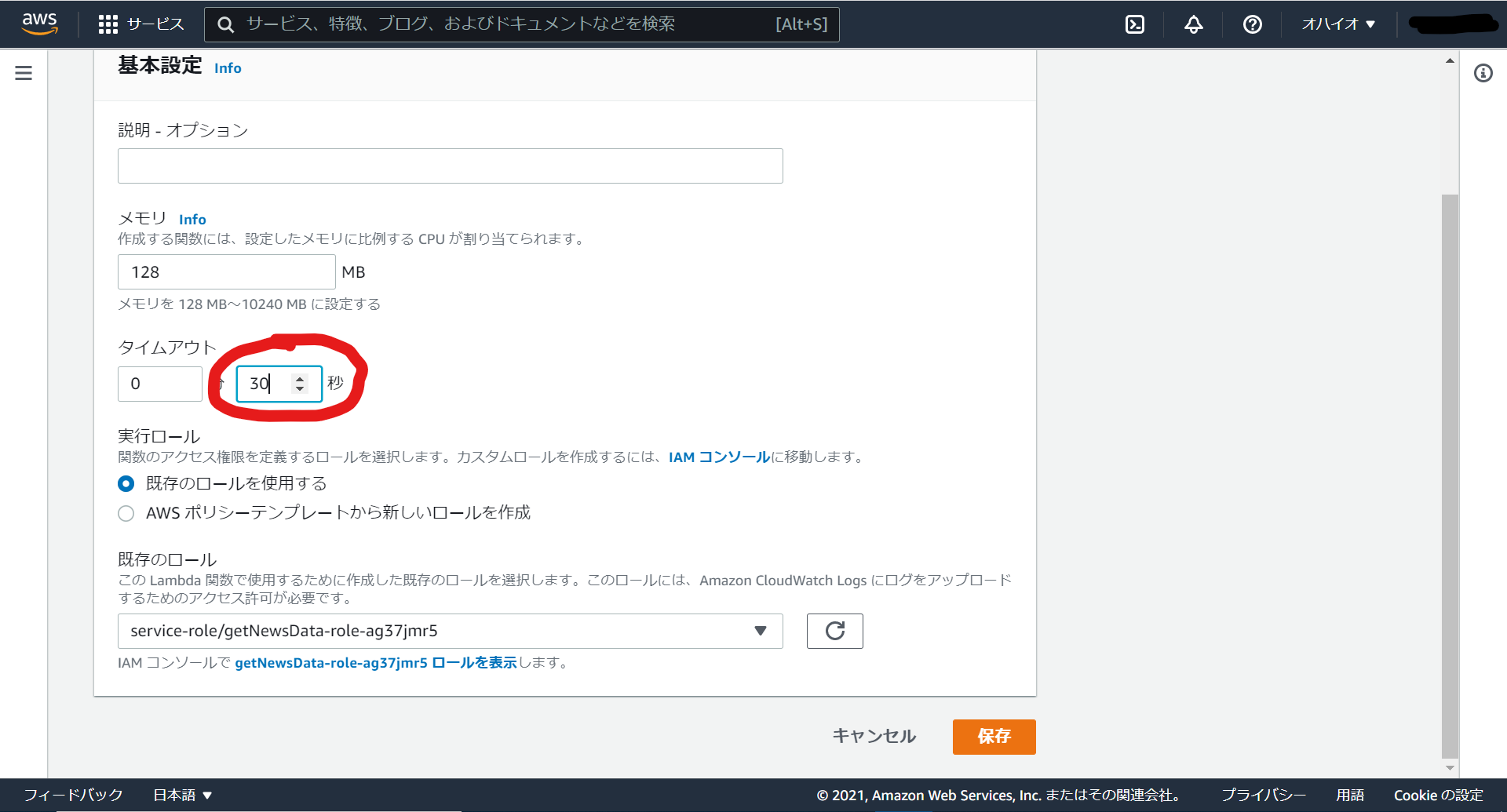Screen dimensions: 1507x812
Task: Increase seconds with stepper up arrow
Action: point(300,378)
